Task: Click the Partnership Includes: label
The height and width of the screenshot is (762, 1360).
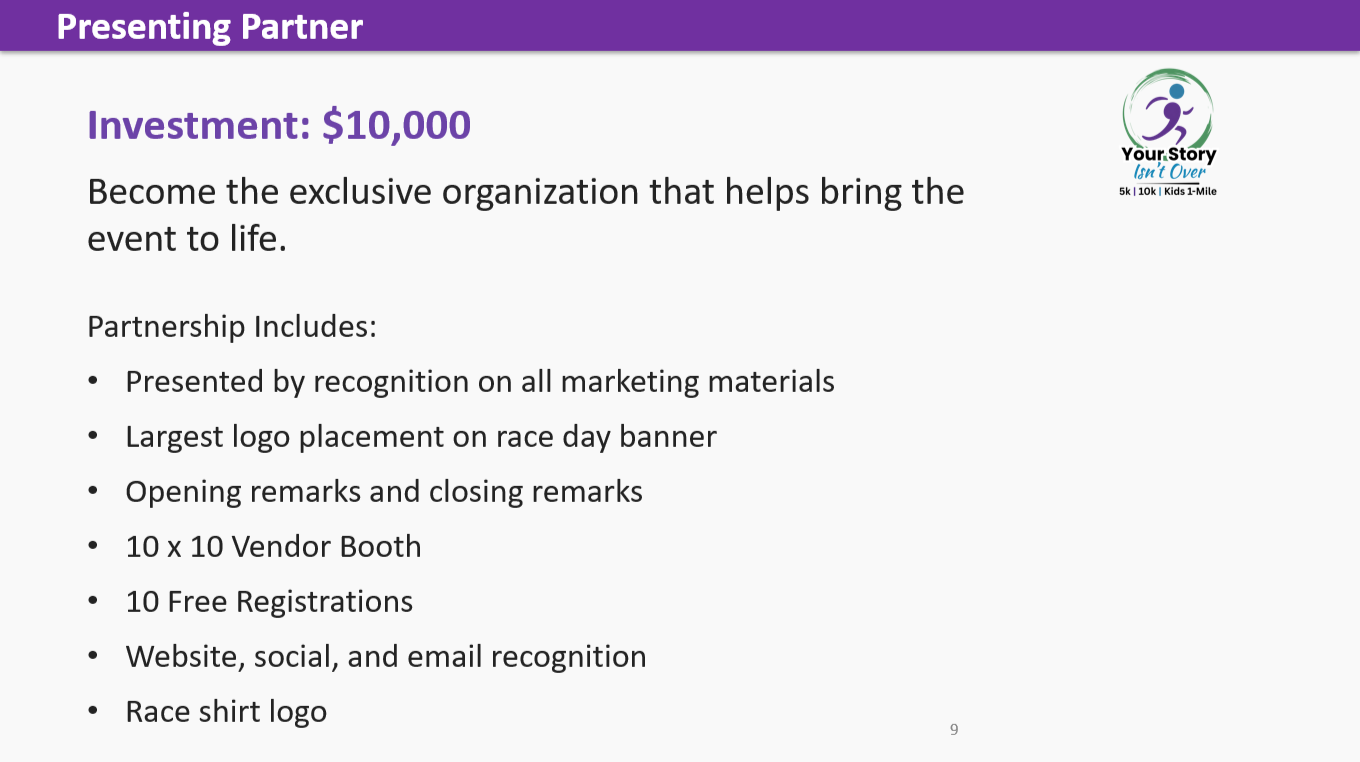Action: pos(232,327)
